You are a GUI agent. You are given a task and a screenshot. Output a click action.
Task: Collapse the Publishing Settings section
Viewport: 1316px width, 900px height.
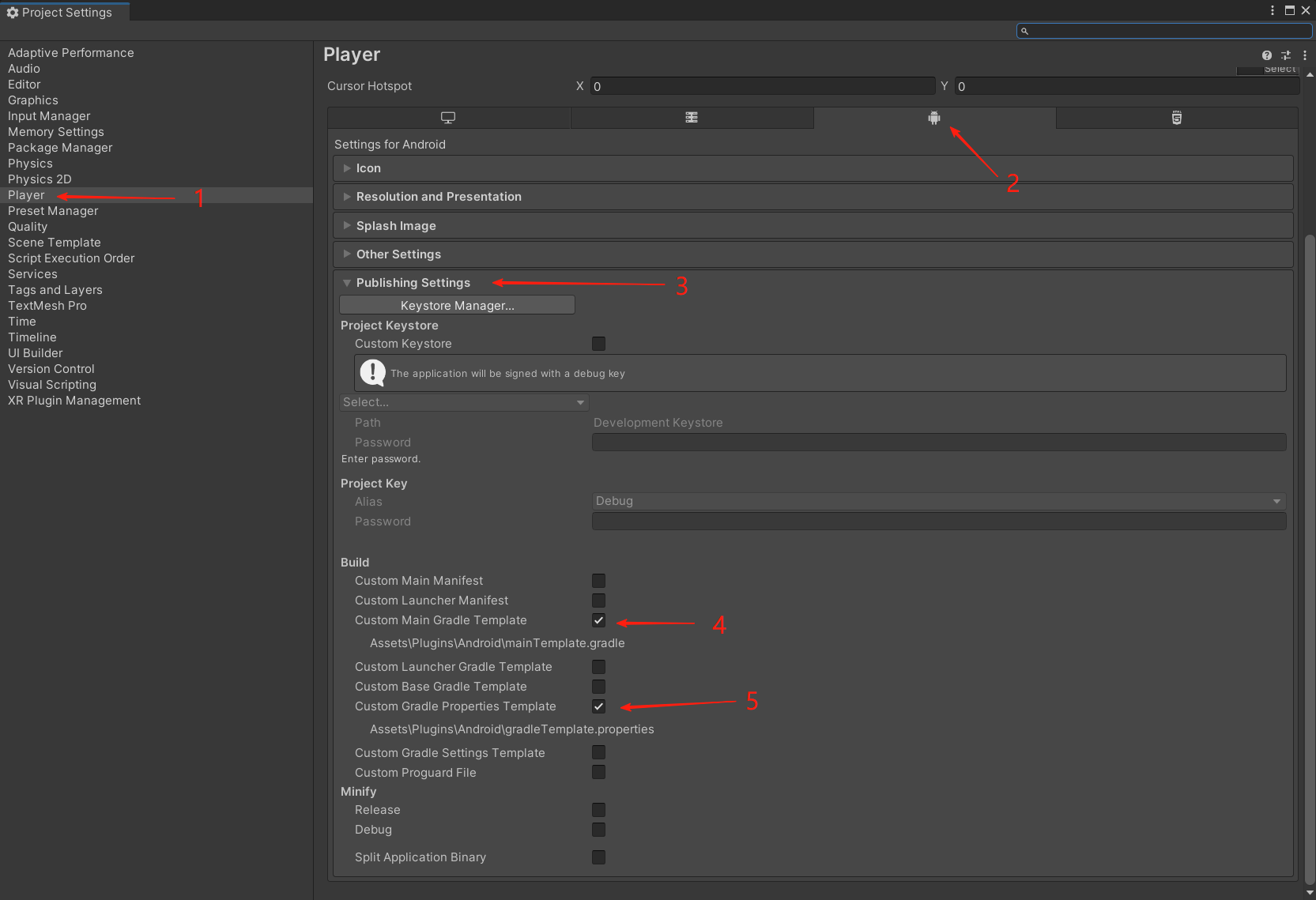(x=413, y=283)
